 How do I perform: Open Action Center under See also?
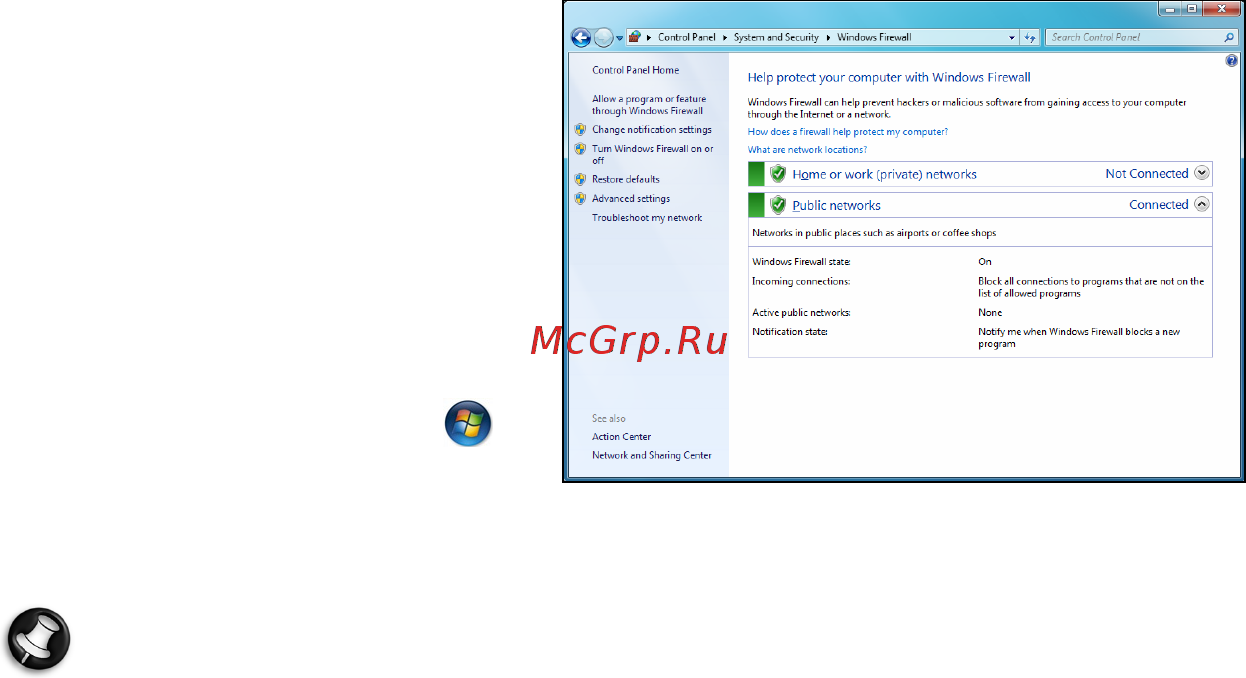coord(621,436)
